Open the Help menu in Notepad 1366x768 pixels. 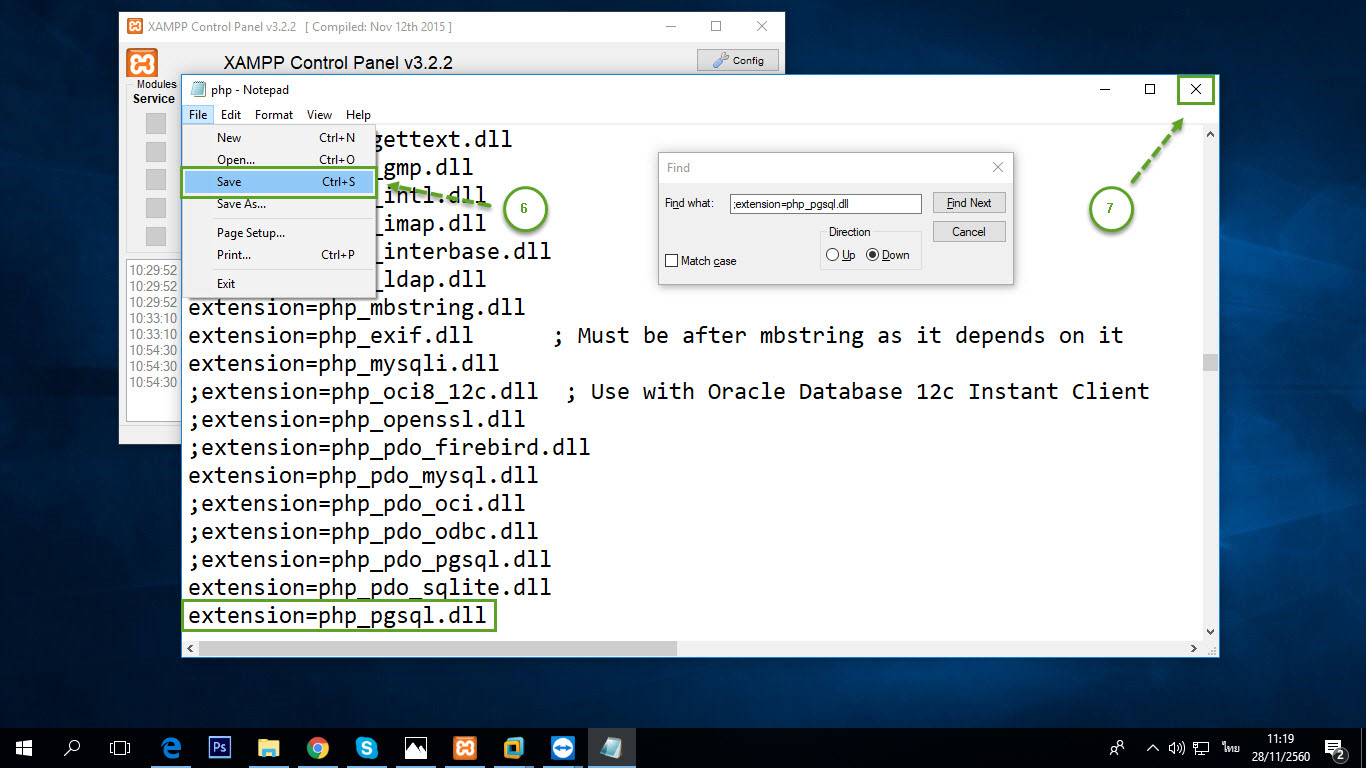pos(358,115)
